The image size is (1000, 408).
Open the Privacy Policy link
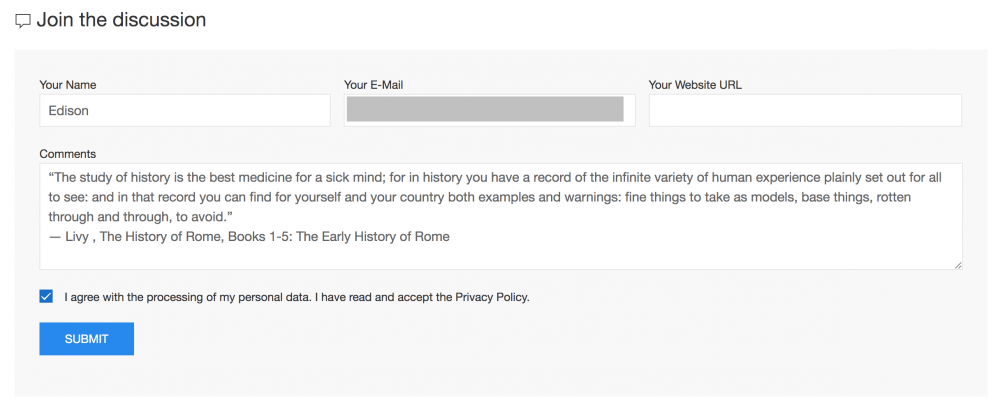point(491,297)
